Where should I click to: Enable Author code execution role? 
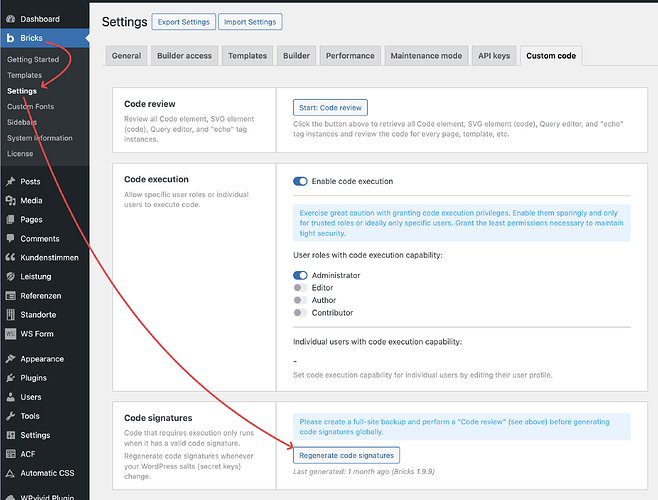[300, 300]
